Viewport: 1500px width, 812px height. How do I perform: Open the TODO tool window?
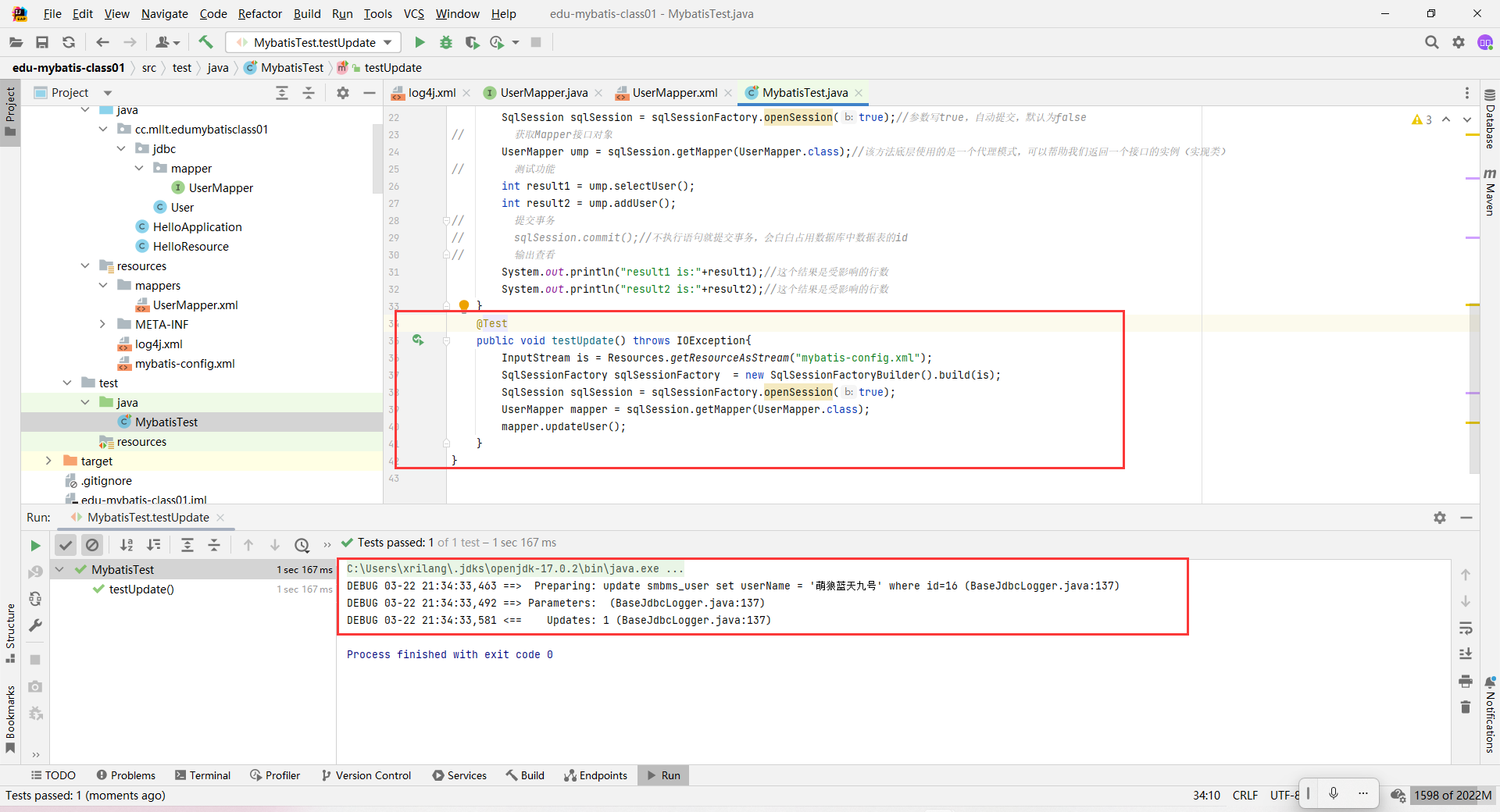pos(53,775)
